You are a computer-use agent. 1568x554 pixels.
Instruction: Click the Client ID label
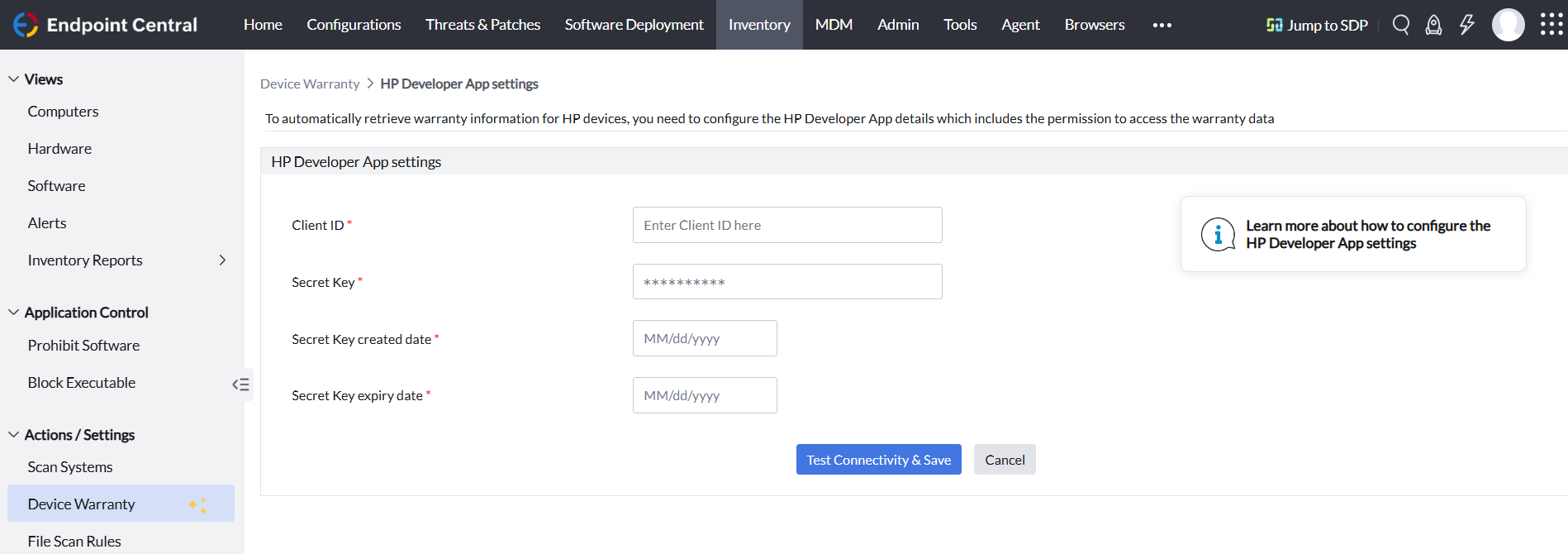pos(318,225)
